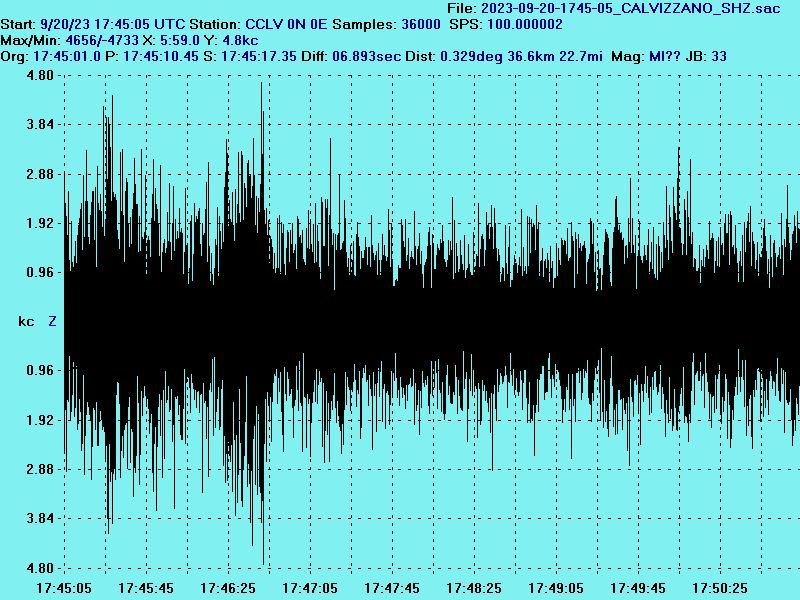Click the P arrival time 17:45:10.45

pyautogui.click(x=161, y=56)
